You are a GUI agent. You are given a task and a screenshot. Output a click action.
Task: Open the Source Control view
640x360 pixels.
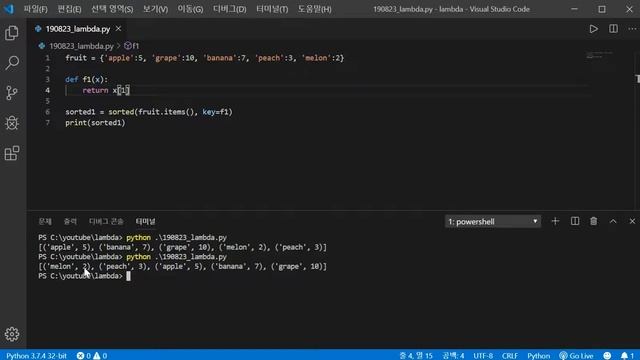tap(12, 93)
